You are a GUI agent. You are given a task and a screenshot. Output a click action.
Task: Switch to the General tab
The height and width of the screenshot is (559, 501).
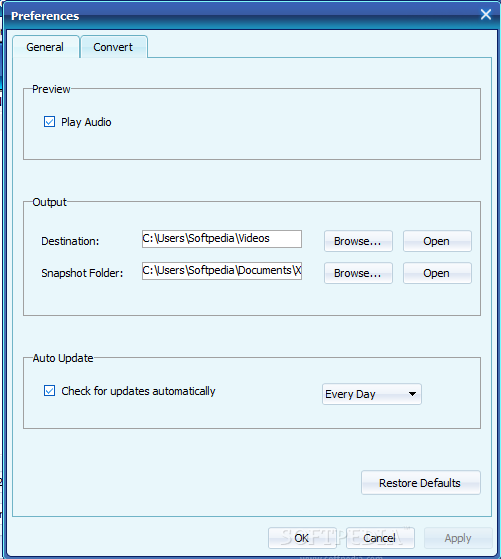click(x=45, y=47)
